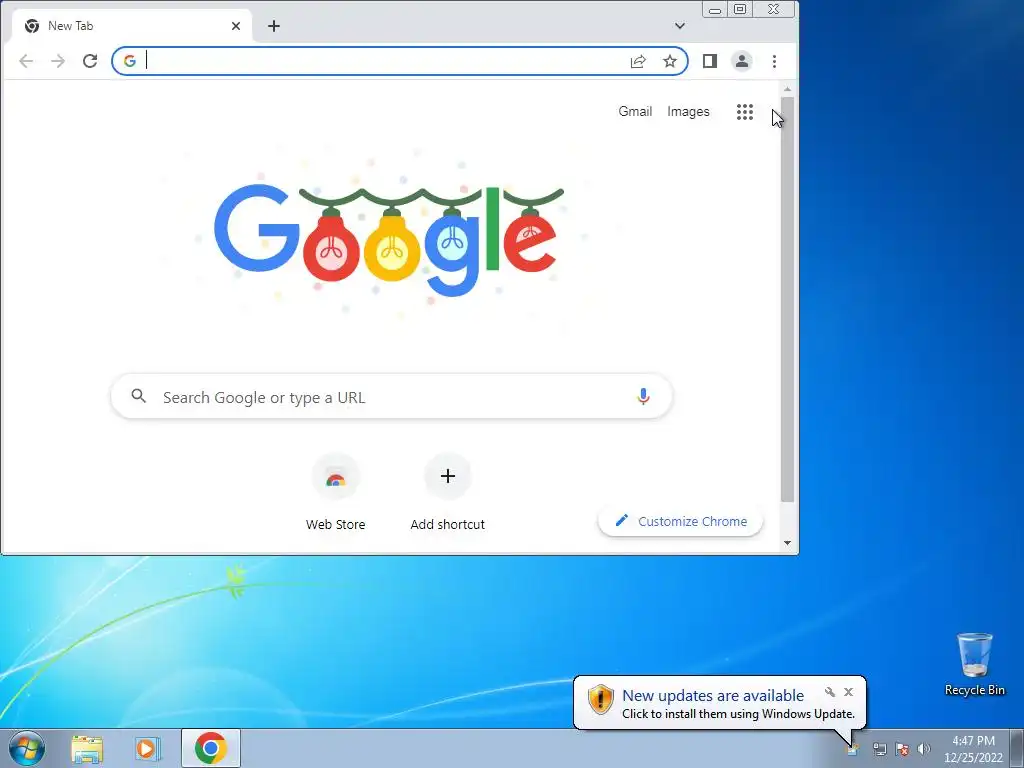Click the Chrome taskbar button

(x=210, y=748)
